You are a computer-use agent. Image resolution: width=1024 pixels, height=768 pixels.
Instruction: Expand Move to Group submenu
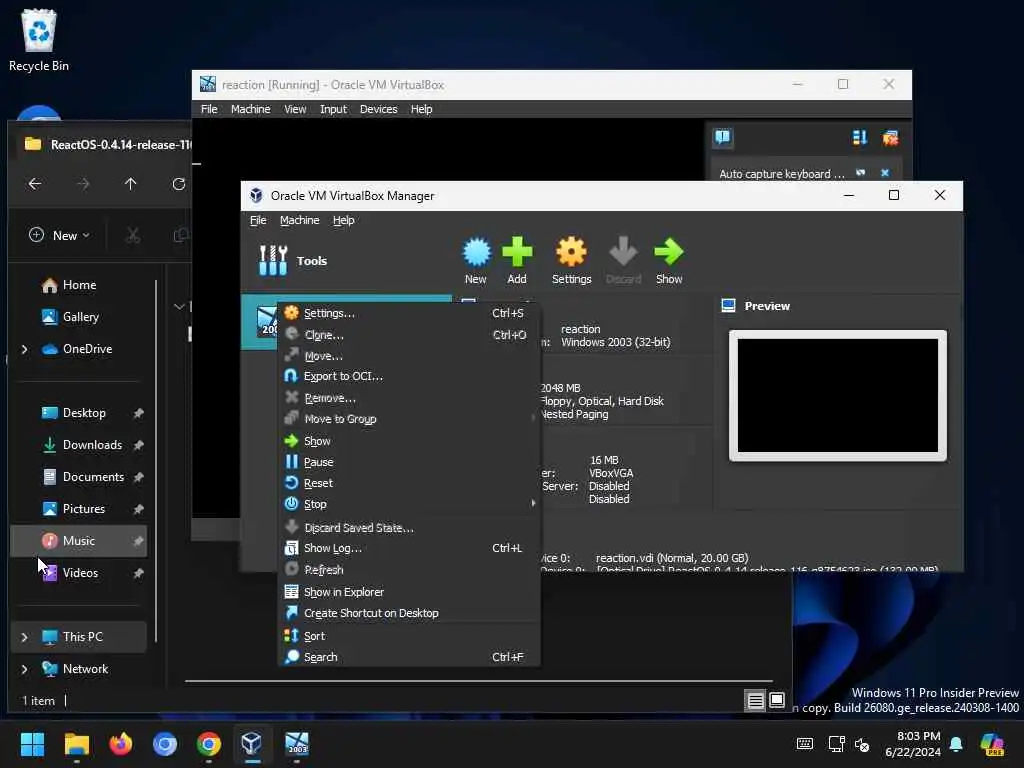tap(409, 419)
